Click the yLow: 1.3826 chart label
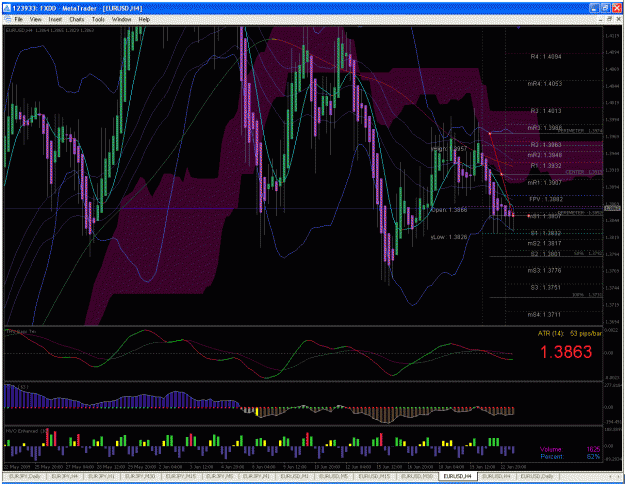625x484 pixels. click(449, 237)
